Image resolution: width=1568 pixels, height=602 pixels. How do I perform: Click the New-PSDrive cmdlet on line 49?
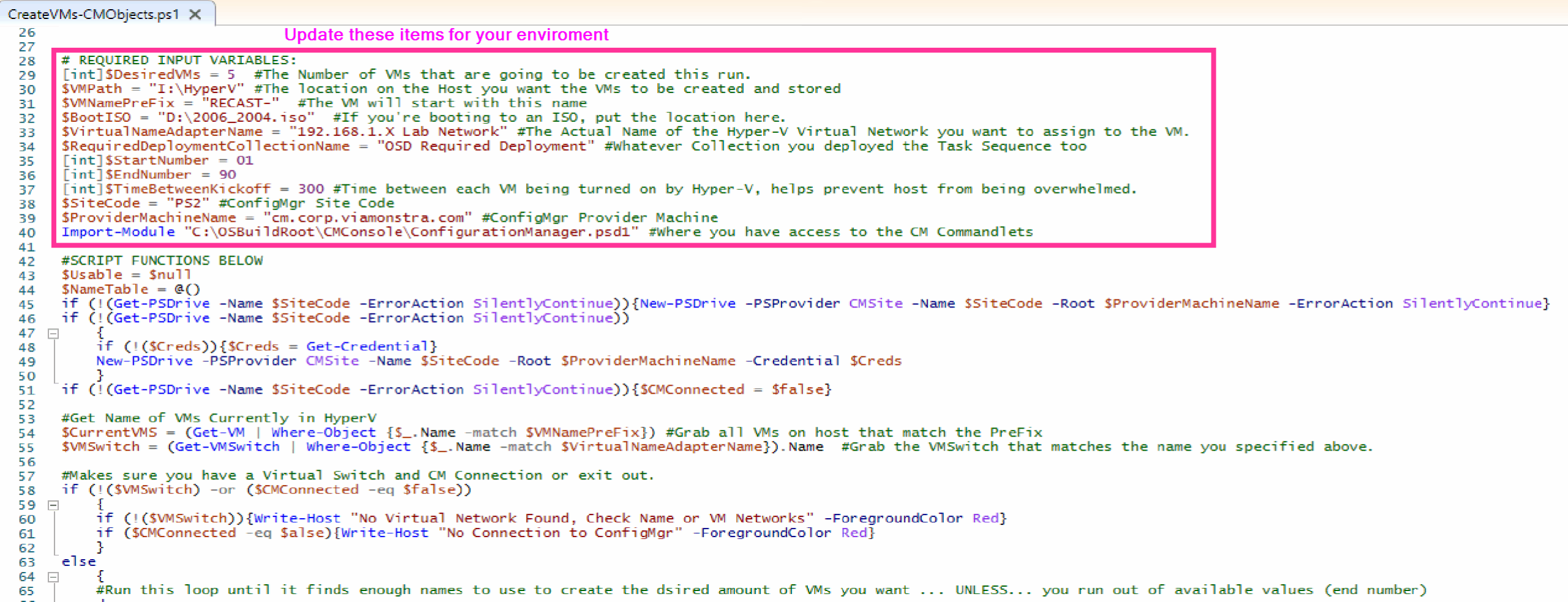[x=144, y=361]
